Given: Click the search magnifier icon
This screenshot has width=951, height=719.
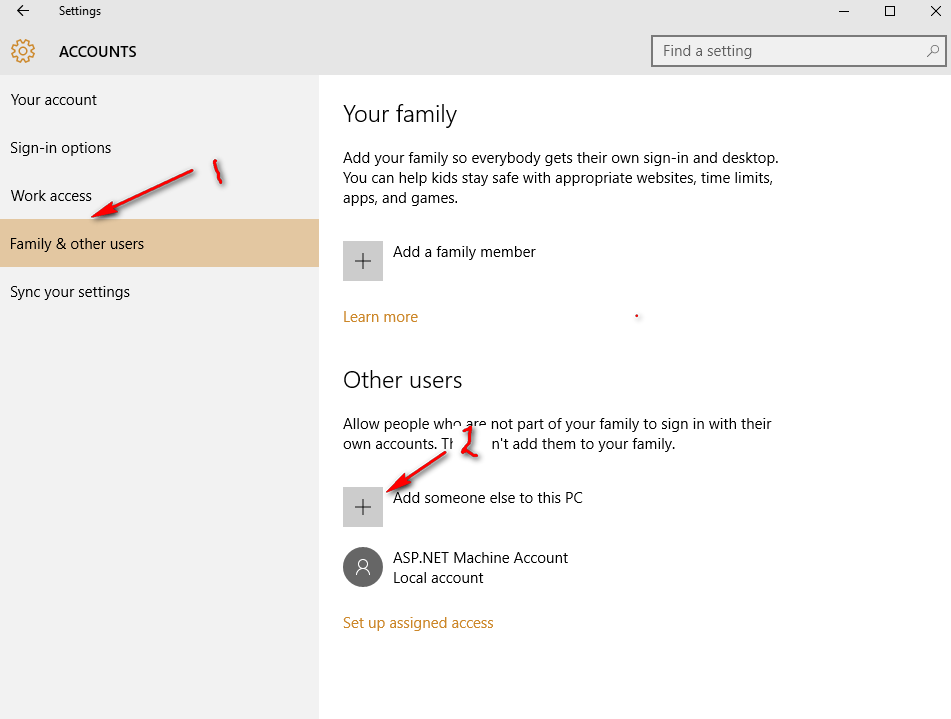Looking at the screenshot, I should pos(932,51).
